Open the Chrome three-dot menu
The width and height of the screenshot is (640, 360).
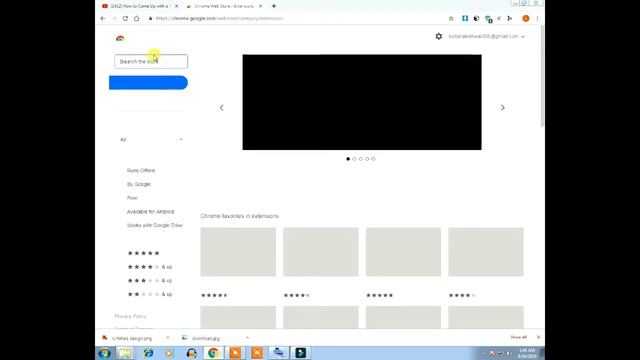(537, 18)
